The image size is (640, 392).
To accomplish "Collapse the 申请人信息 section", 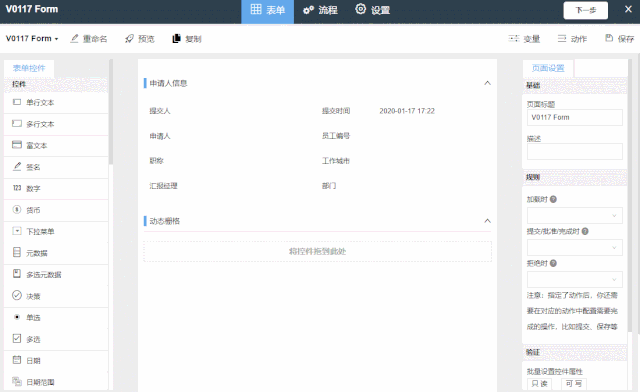I will pyautogui.click(x=487, y=83).
